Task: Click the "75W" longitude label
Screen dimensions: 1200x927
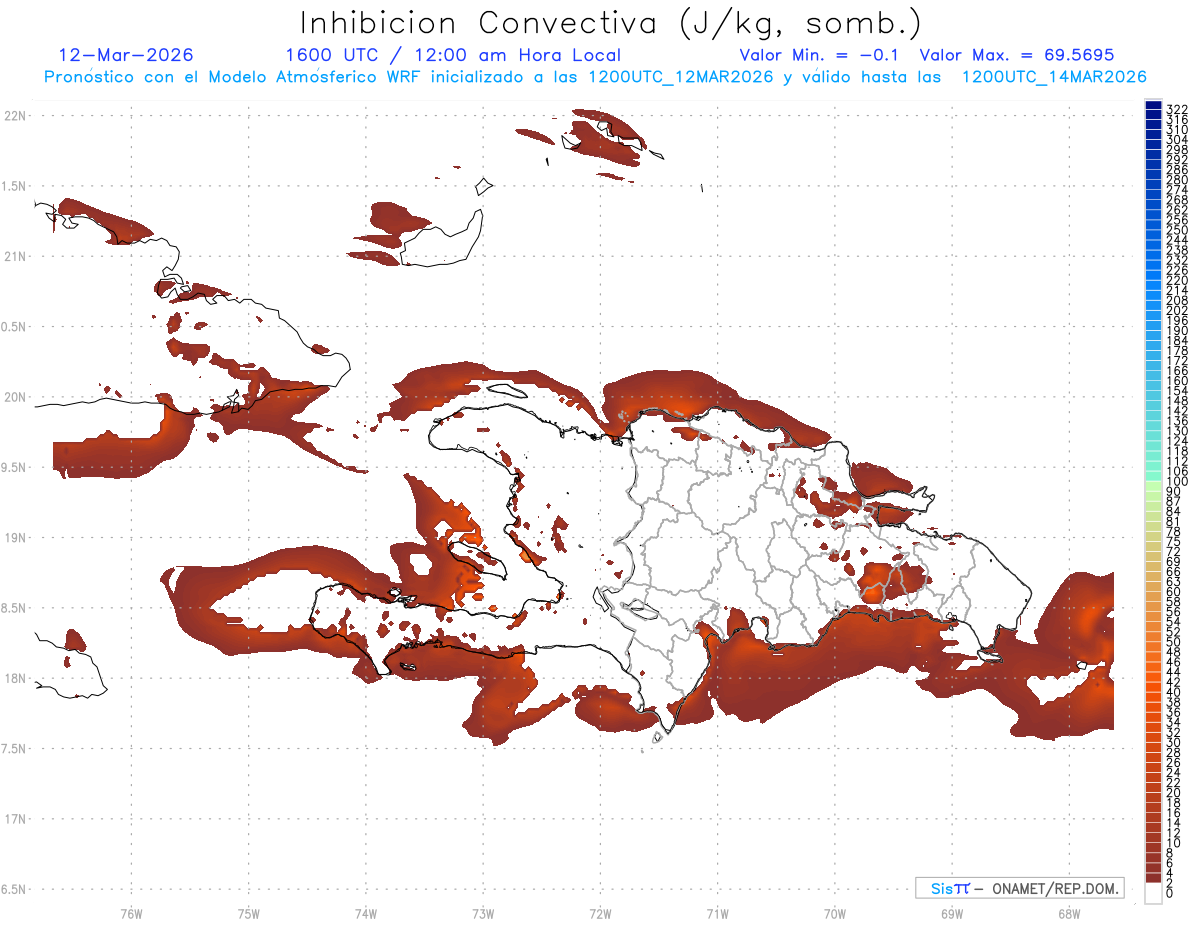Action: [x=248, y=913]
